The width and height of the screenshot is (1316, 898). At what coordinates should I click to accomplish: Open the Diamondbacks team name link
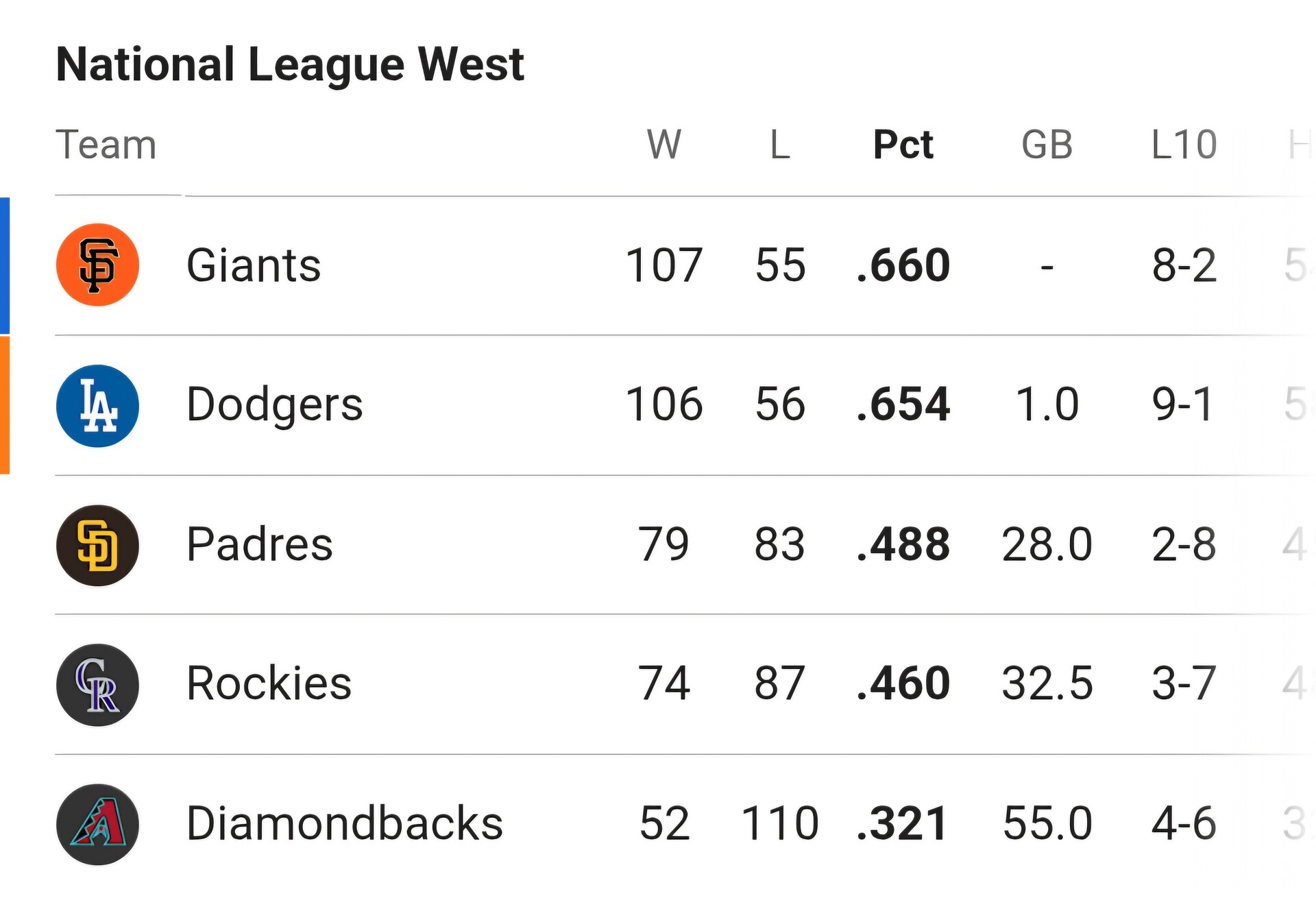(345, 823)
